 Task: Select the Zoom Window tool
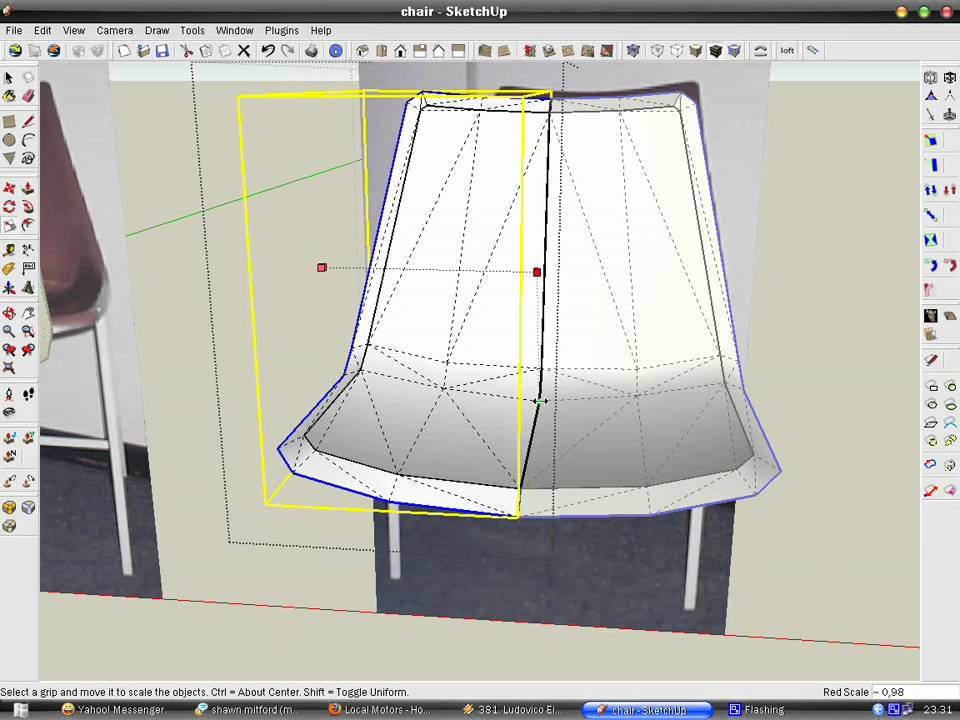(x=28, y=331)
